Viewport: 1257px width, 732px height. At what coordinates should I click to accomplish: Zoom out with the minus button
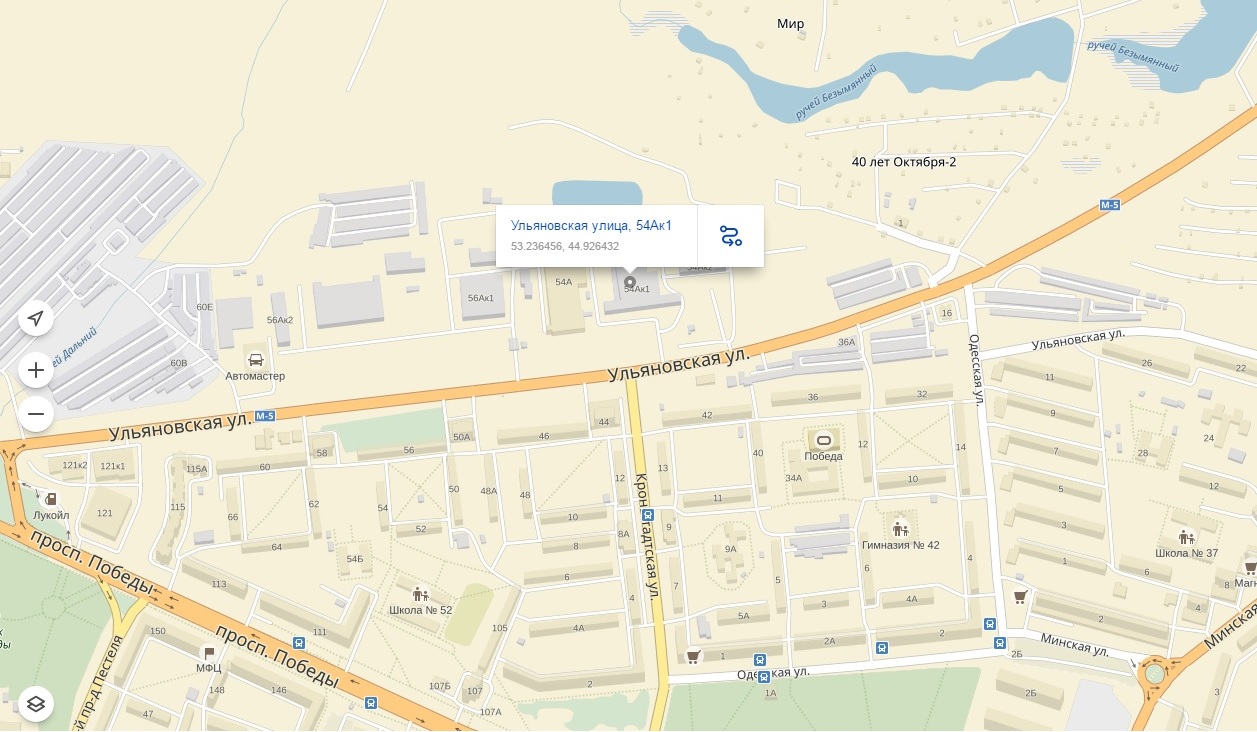[36, 413]
